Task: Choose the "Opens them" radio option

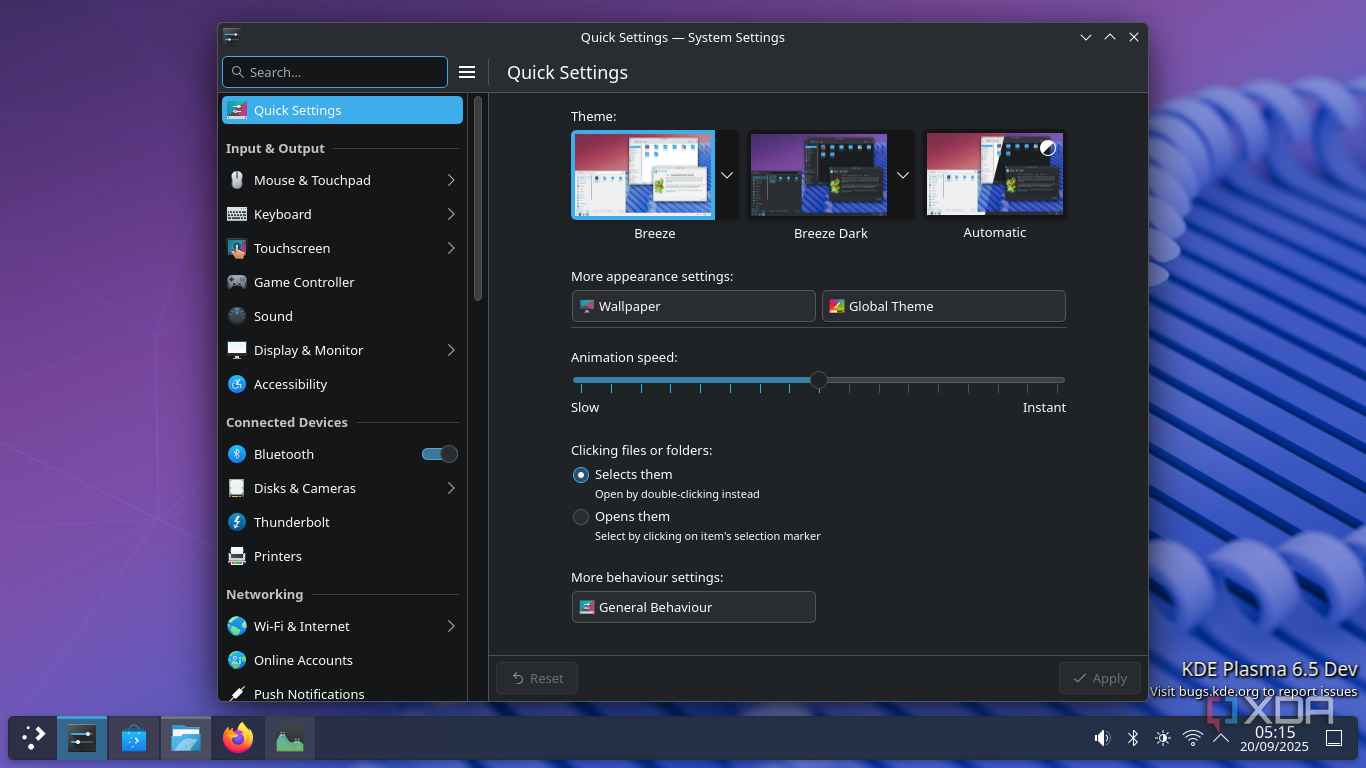Action: click(581, 517)
